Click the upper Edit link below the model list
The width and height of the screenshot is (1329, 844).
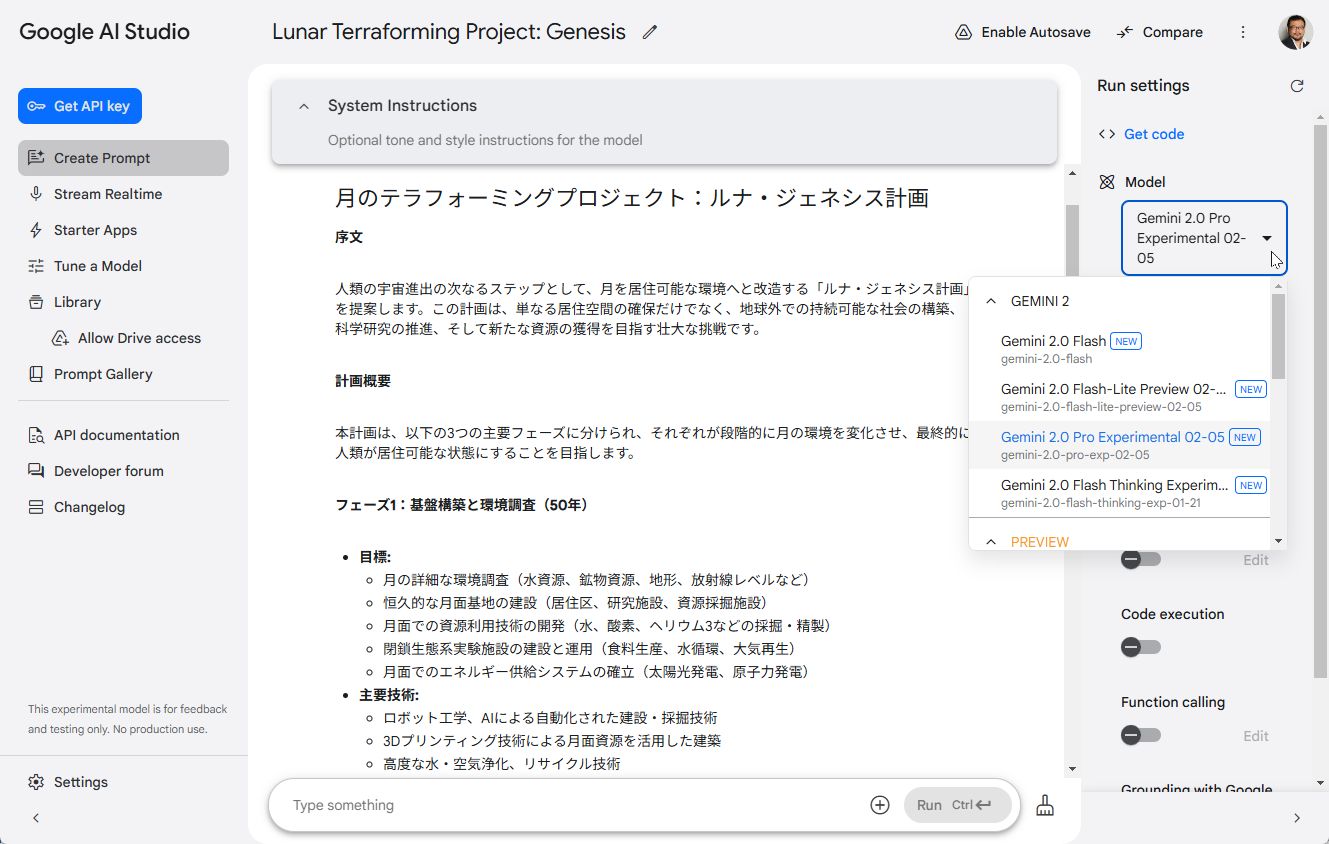[x=1256, y=560]
